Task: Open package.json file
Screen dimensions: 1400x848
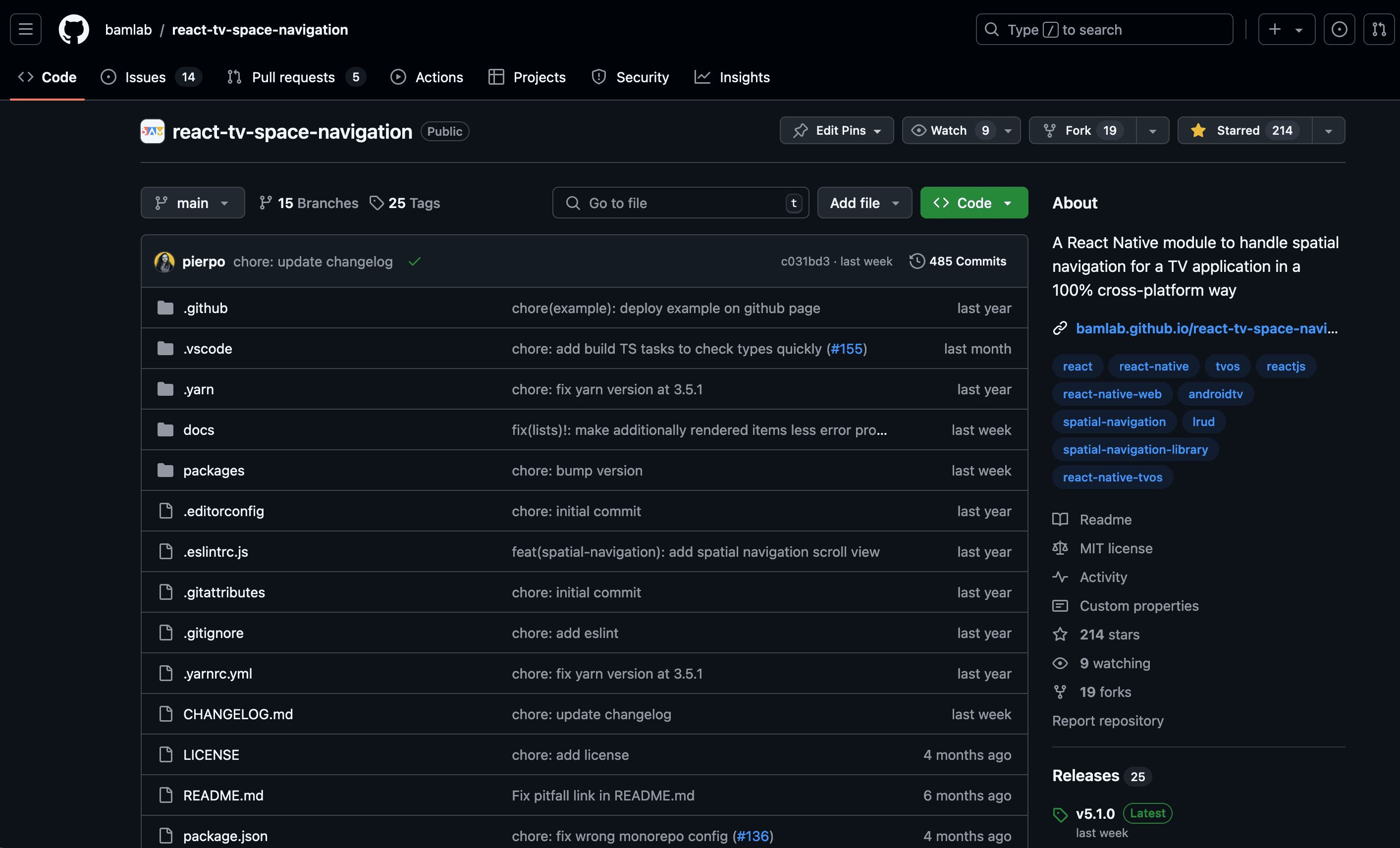Action: pyautogui.click(x=225, y=836)
